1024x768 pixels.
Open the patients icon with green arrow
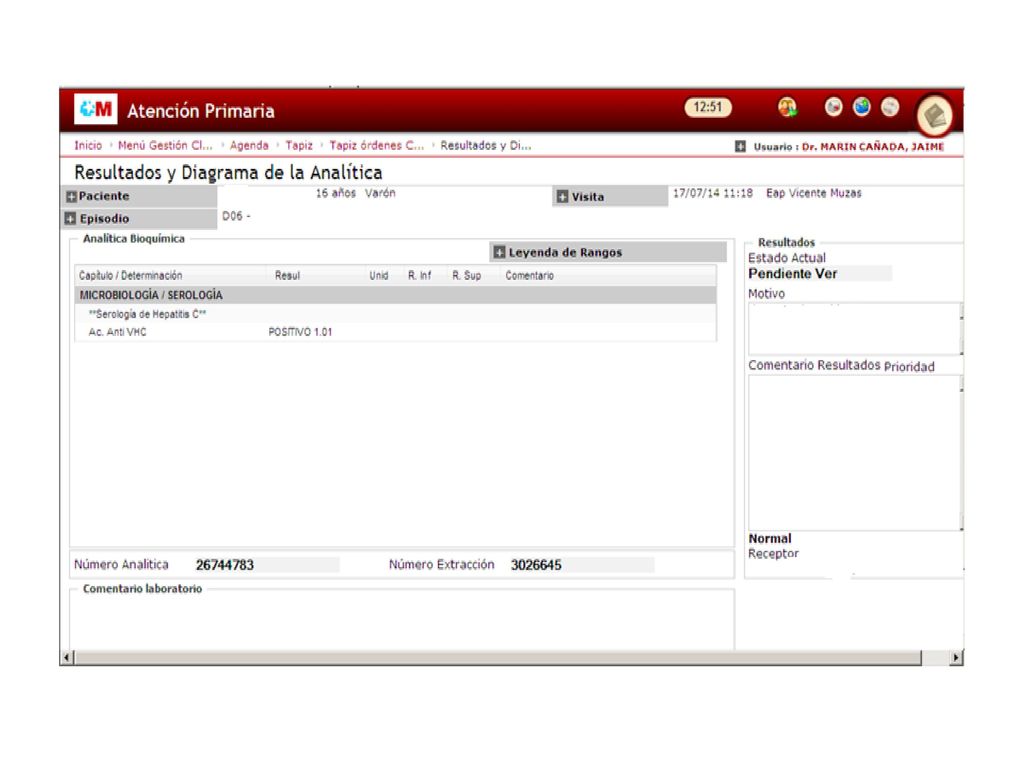click(x=787, y=107)
